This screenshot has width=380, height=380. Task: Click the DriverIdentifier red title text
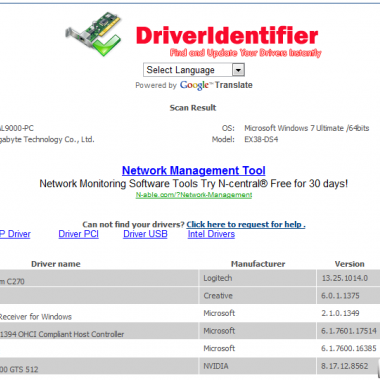(227, 36)
